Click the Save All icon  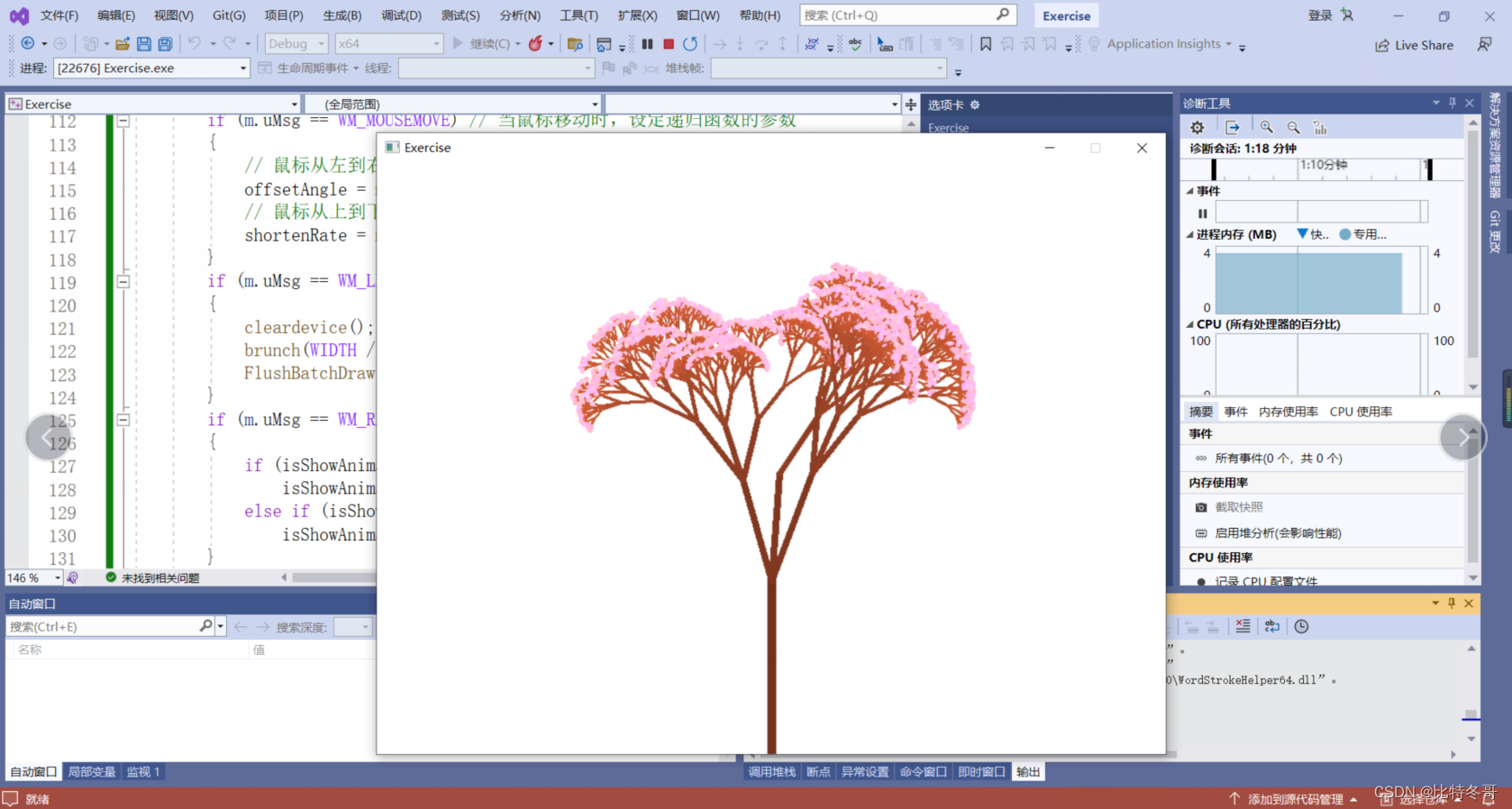[165, 43]
